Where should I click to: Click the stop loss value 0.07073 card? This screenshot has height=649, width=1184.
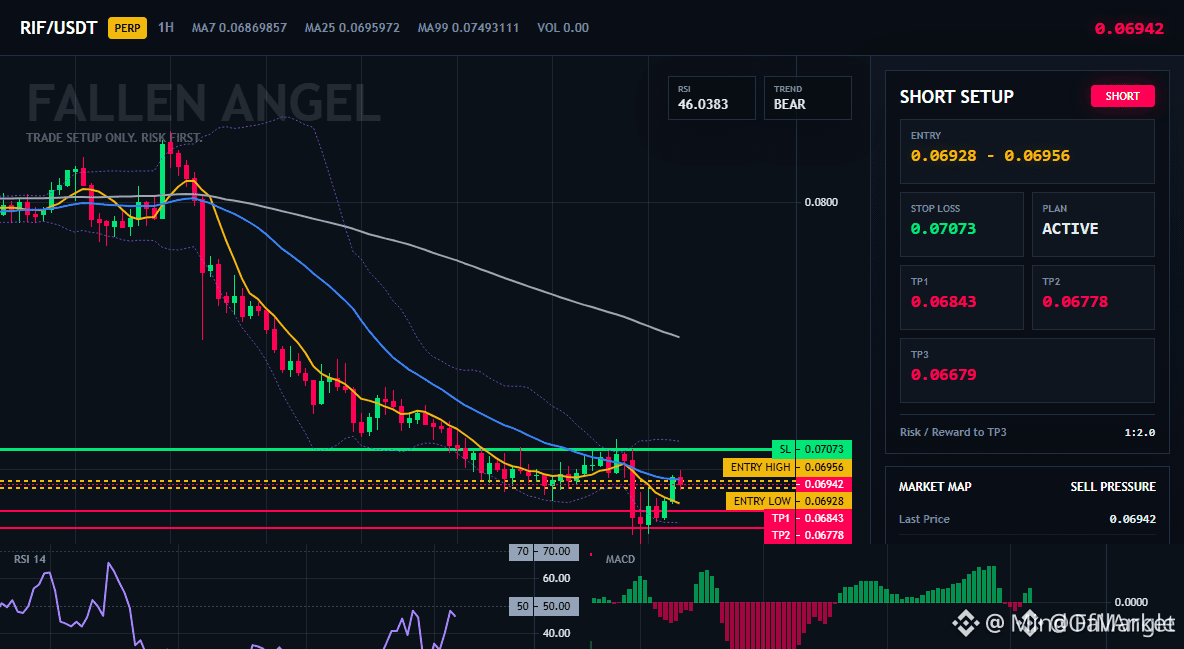coord(961,224)
